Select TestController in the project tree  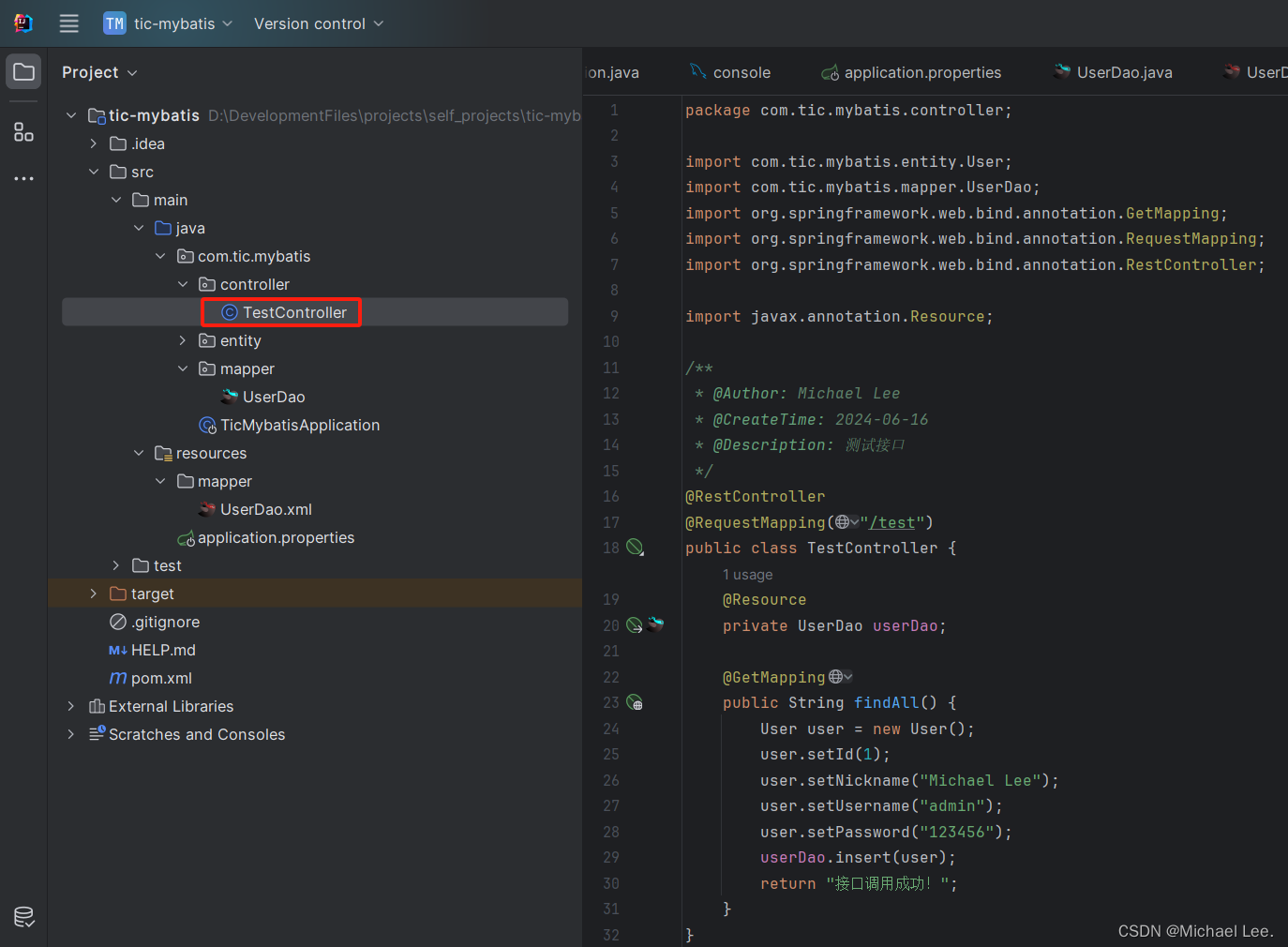pos(315,312)
